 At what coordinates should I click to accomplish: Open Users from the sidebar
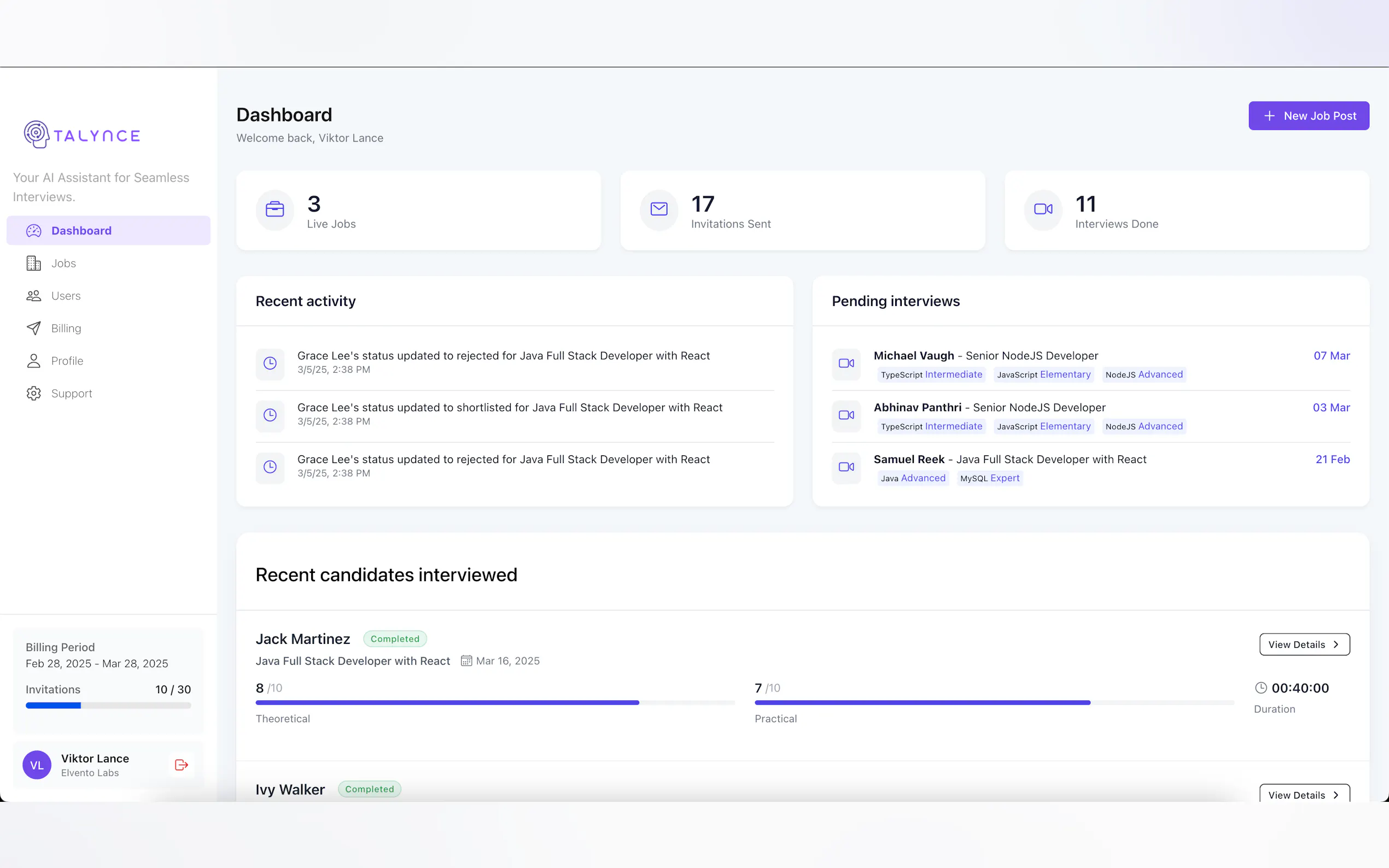point(66,296)
